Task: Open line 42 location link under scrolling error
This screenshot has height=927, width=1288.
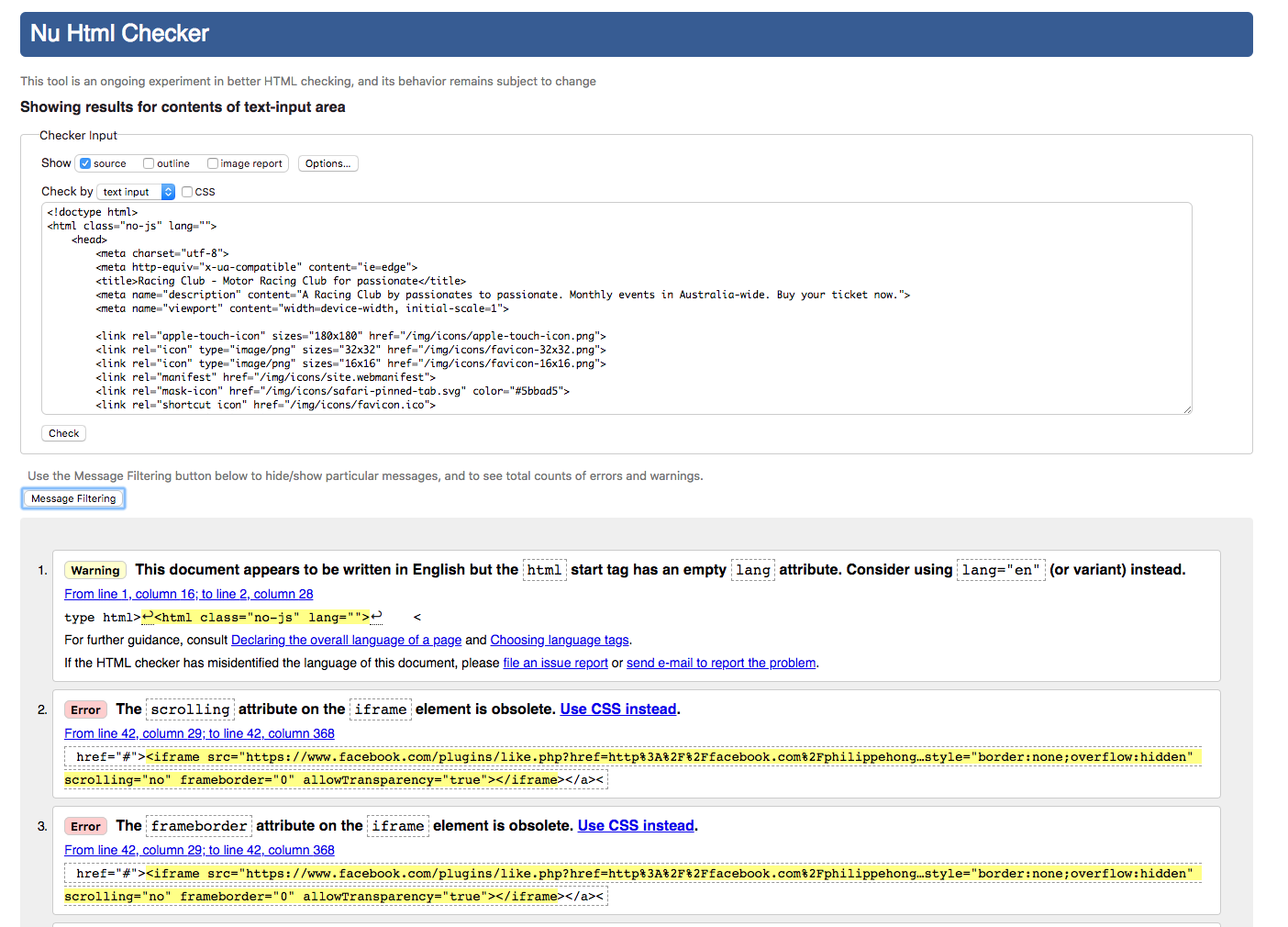Action: click(x=199, y=733)
